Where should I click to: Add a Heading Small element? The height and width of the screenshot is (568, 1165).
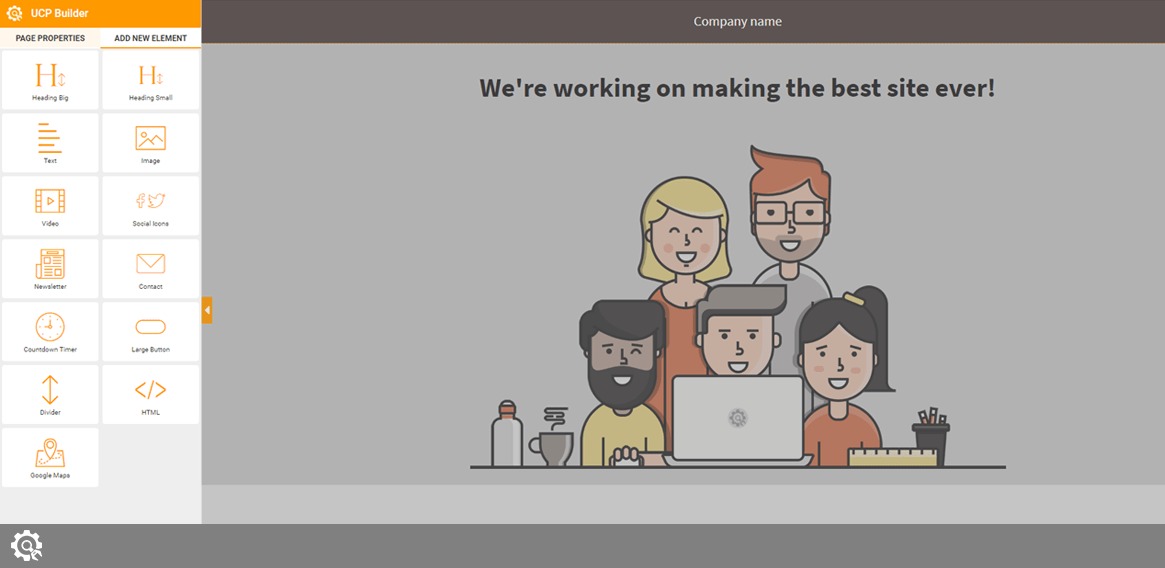click(150, 80)
